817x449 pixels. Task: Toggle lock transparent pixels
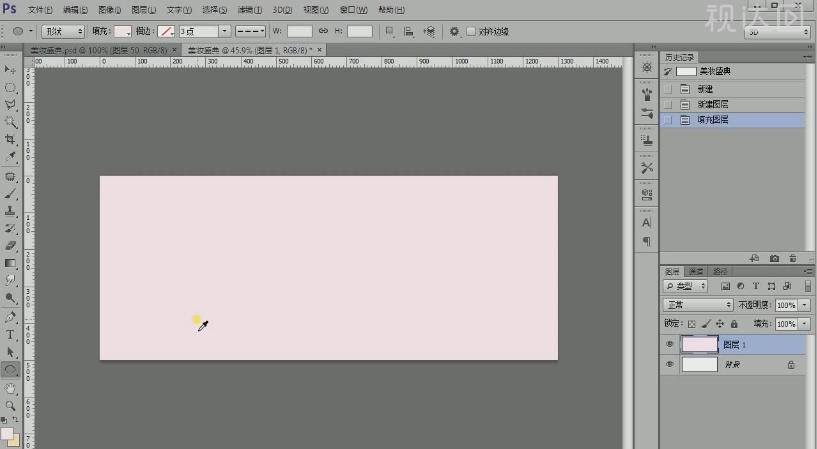[x=691, y=324]
